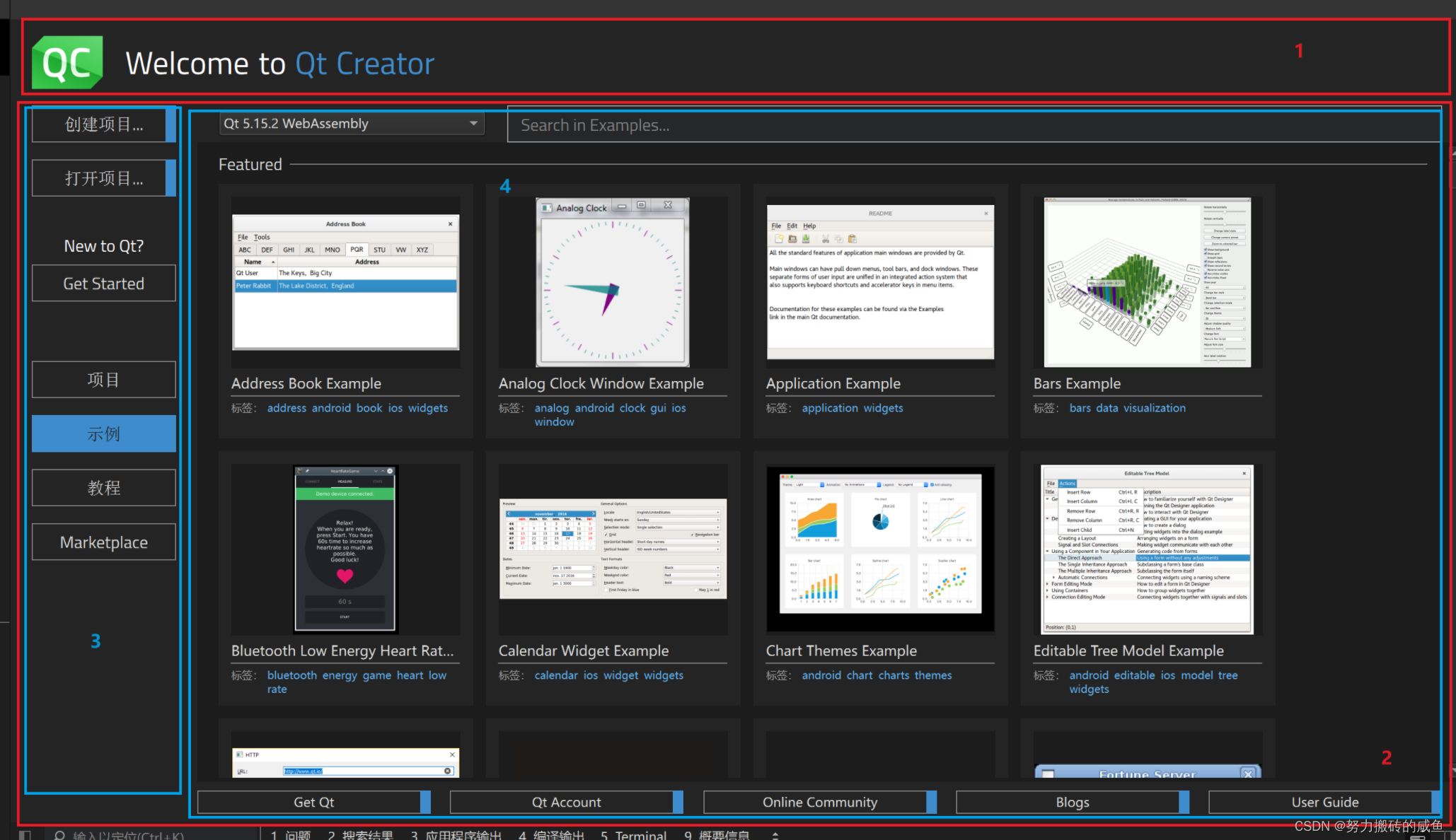Open Analog Clock Window Example thumbnail

(x=613, y=282)
